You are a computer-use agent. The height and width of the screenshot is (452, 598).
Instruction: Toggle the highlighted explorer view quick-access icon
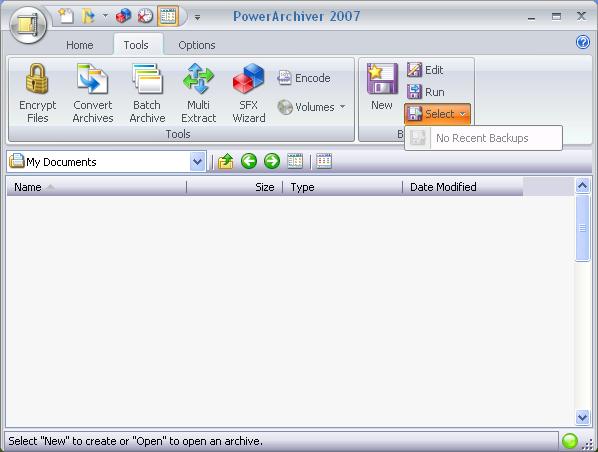168,16
